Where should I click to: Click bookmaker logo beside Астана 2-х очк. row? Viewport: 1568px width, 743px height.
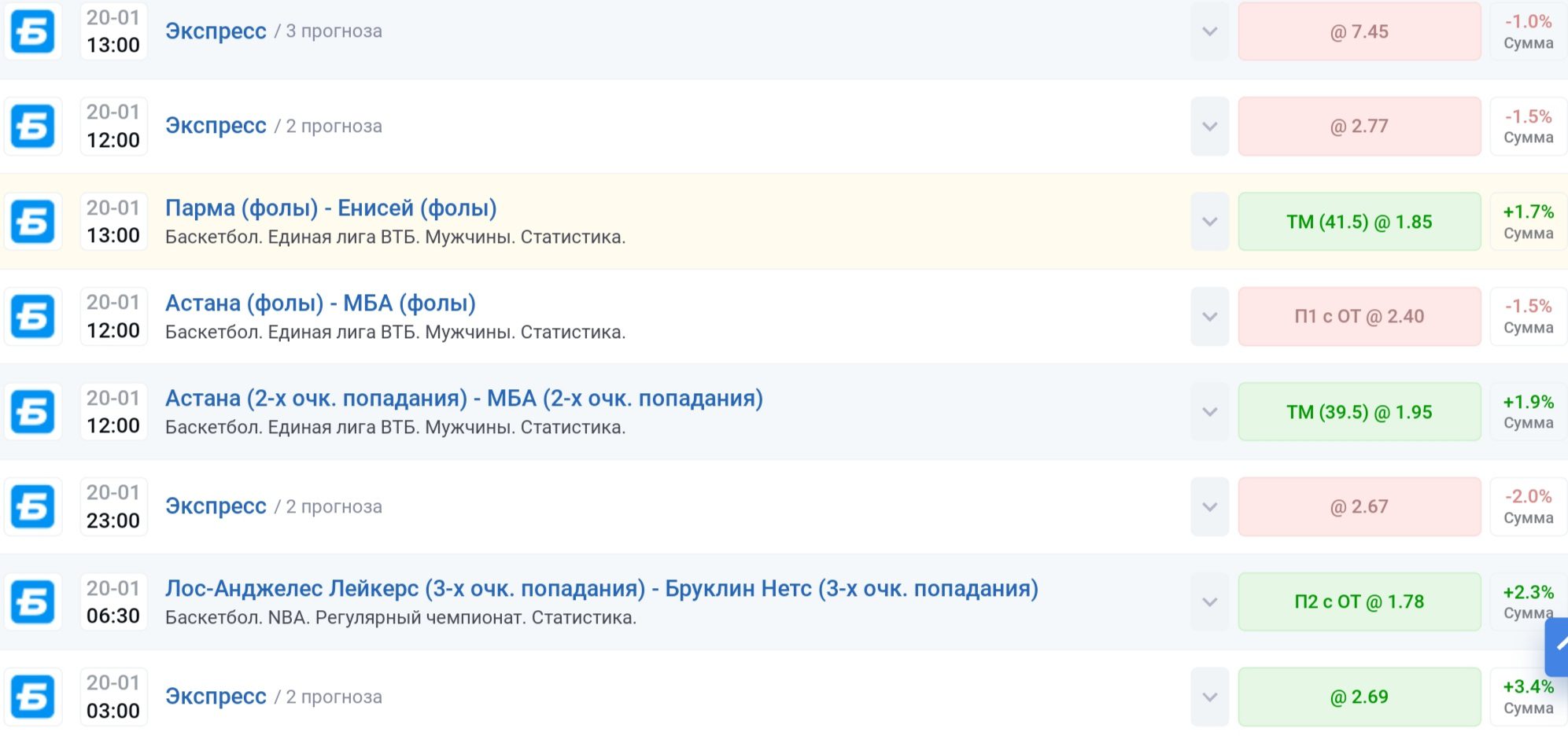33,412
